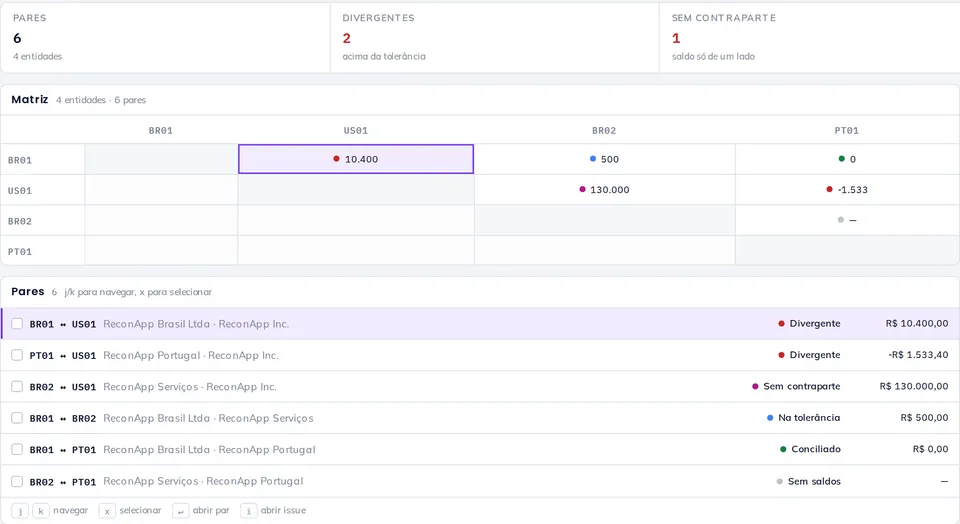The image size is (960, 524).
Task: Open pair ReconApp Portugal · ReconApp Inc.
Action: click(480, 355)
